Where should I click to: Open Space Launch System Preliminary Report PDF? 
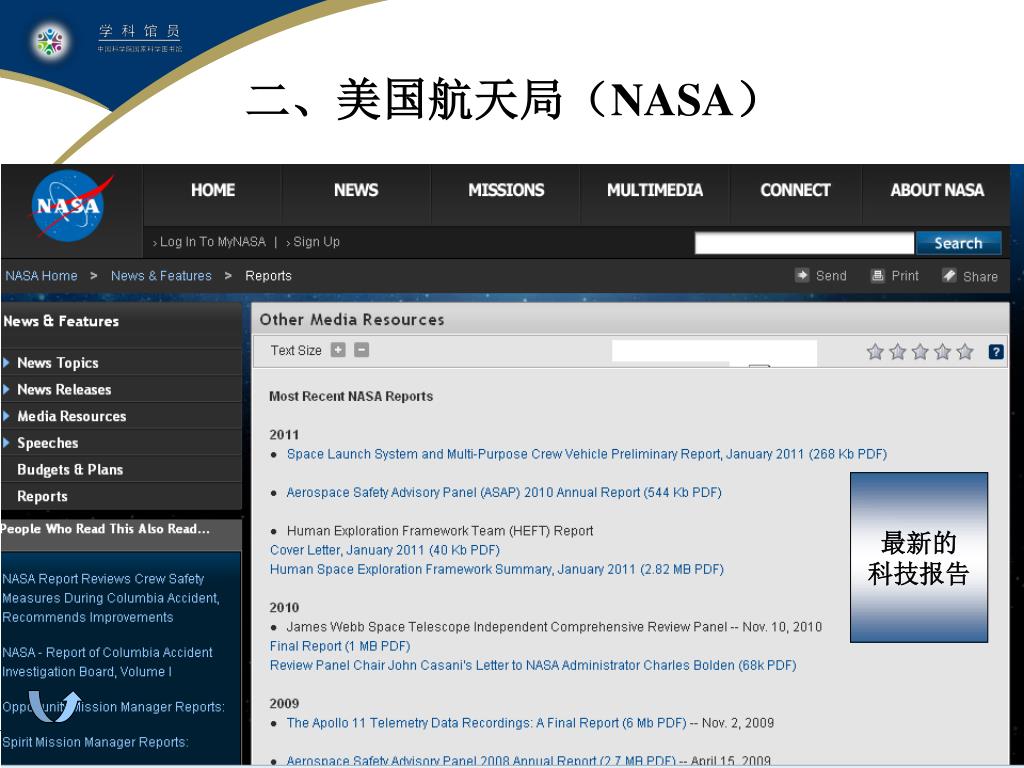[x=586, y=454]
